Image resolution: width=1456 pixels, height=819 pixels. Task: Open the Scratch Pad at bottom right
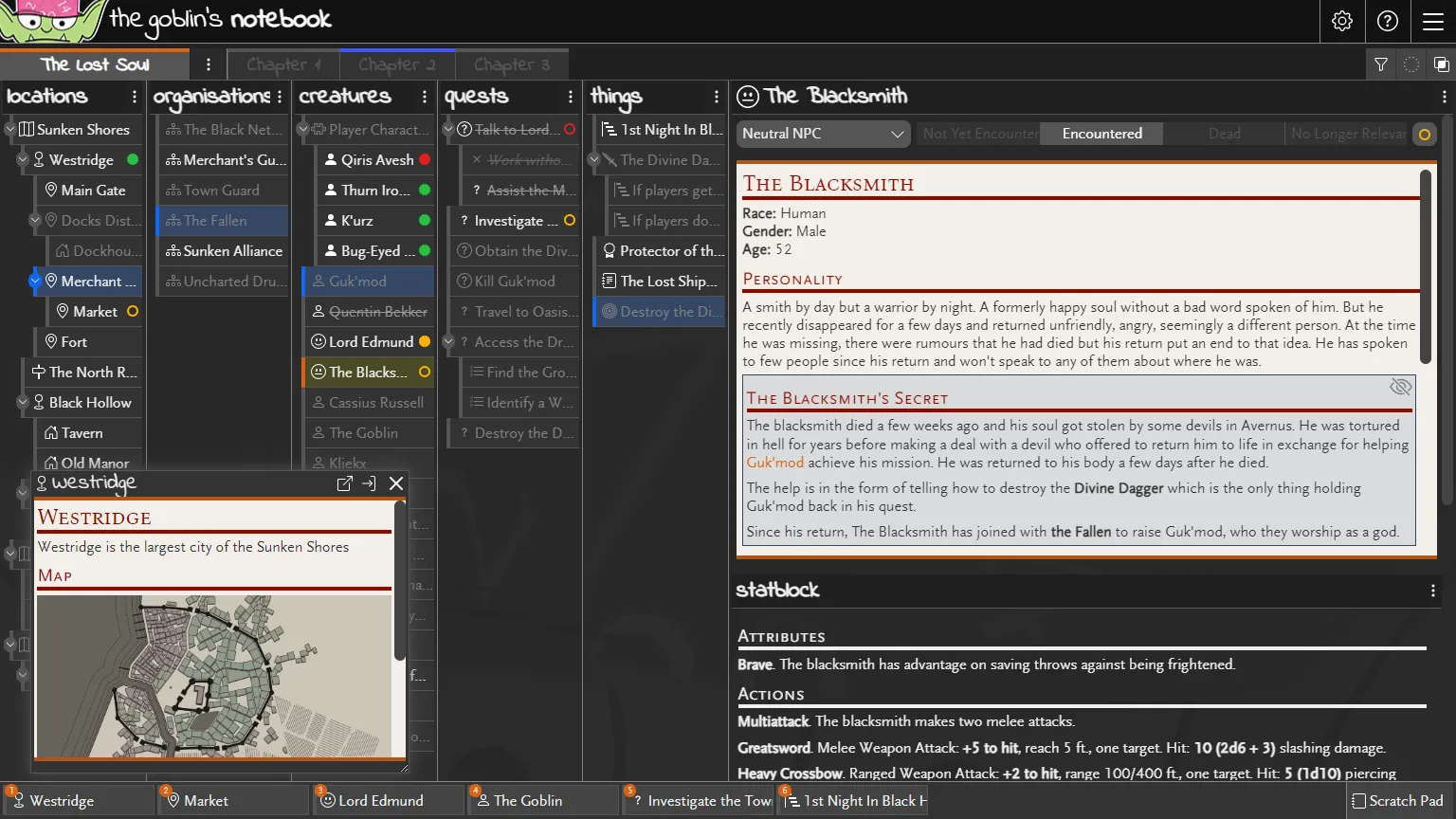(x=1397, y=800)
